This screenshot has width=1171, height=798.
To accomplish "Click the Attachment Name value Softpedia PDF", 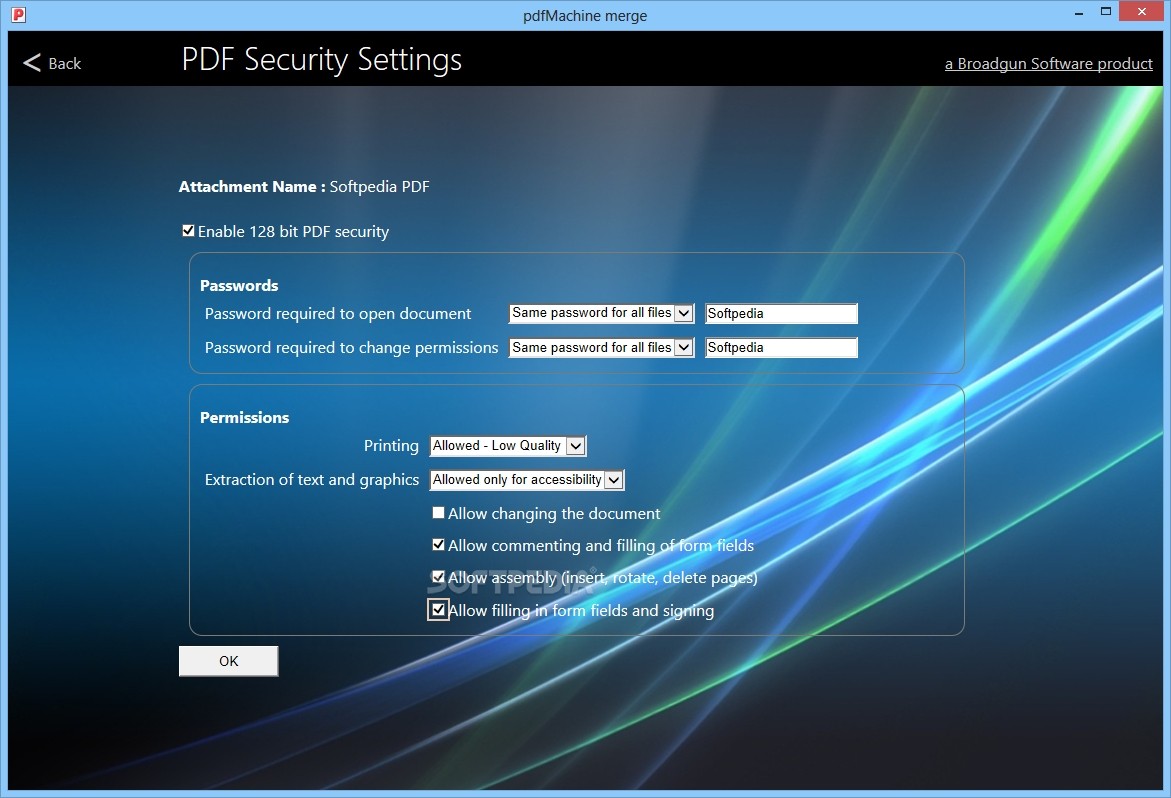I will click(x=379, y=187).
